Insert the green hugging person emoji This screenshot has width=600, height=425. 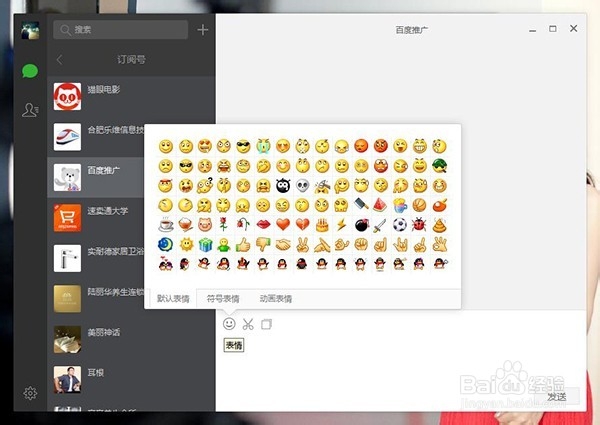(224, 245)
